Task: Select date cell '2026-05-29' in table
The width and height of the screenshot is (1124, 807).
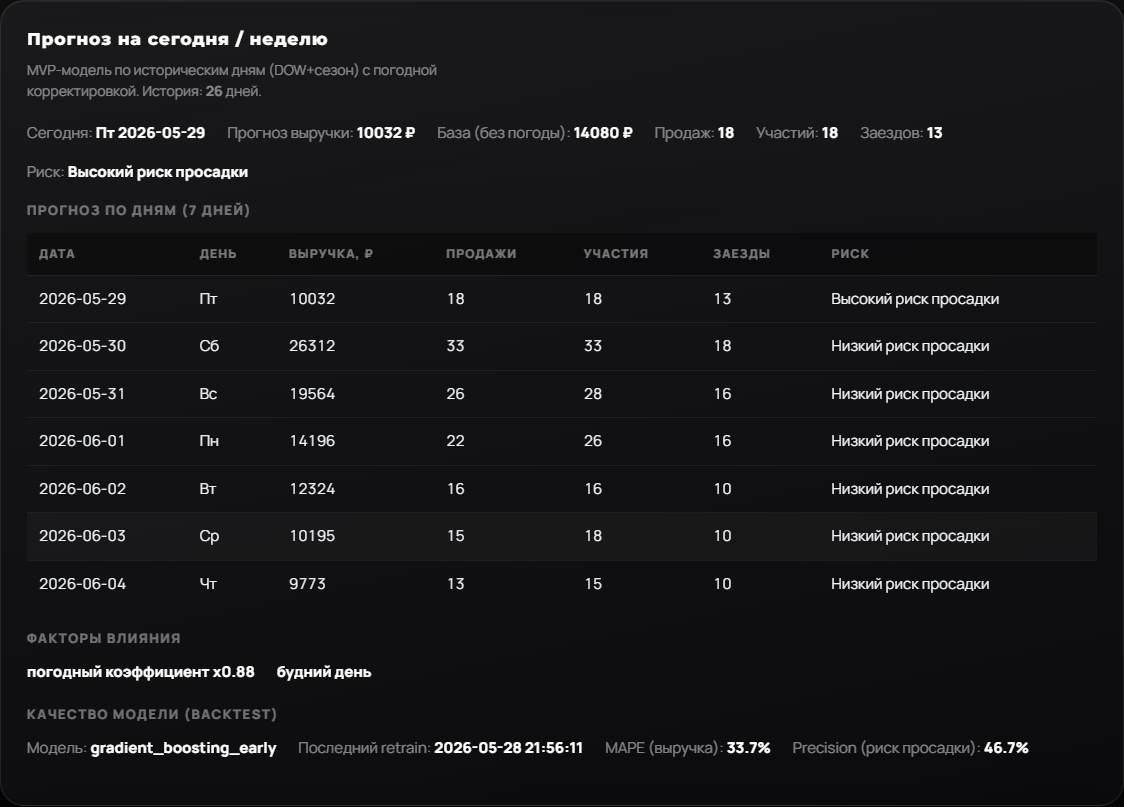Action: [82, 299]
